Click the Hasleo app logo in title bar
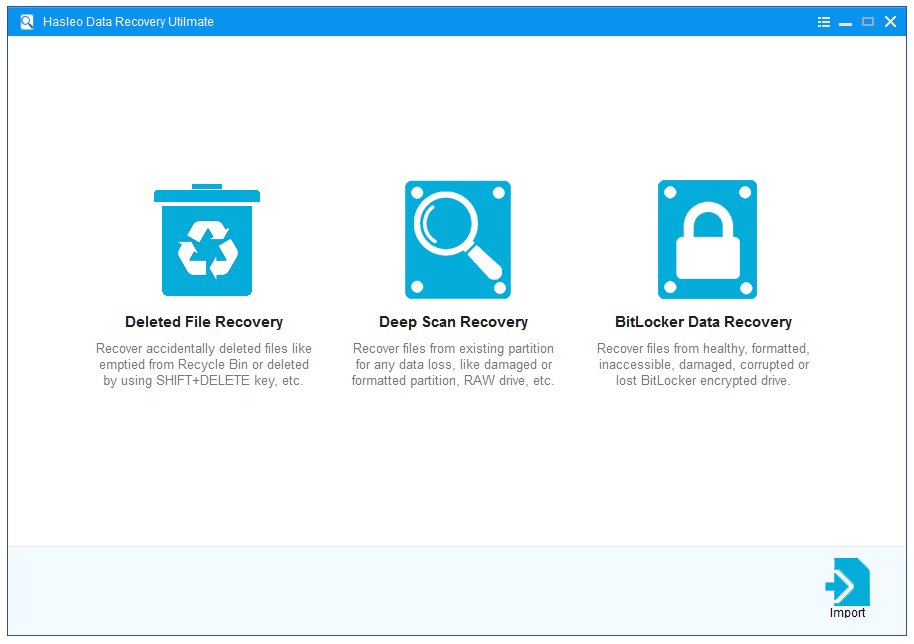The image size is (914, 644). coord(27,22)
